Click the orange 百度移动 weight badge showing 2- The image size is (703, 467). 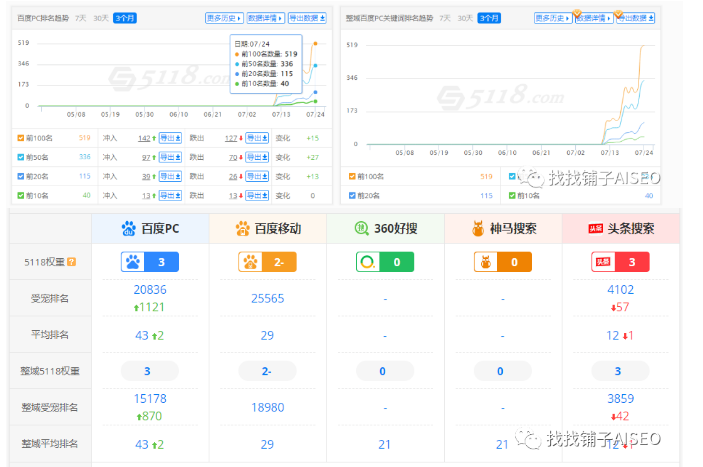[x=267, y=262]
